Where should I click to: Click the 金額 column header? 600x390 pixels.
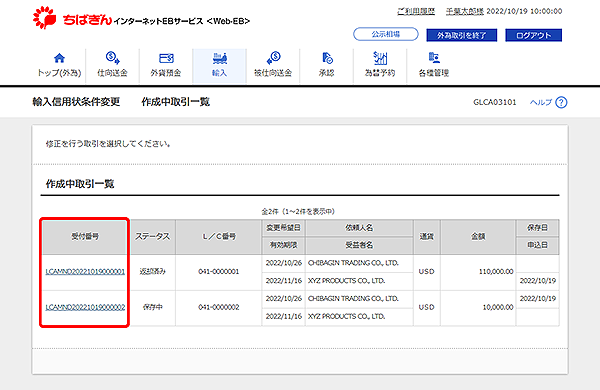478,237
